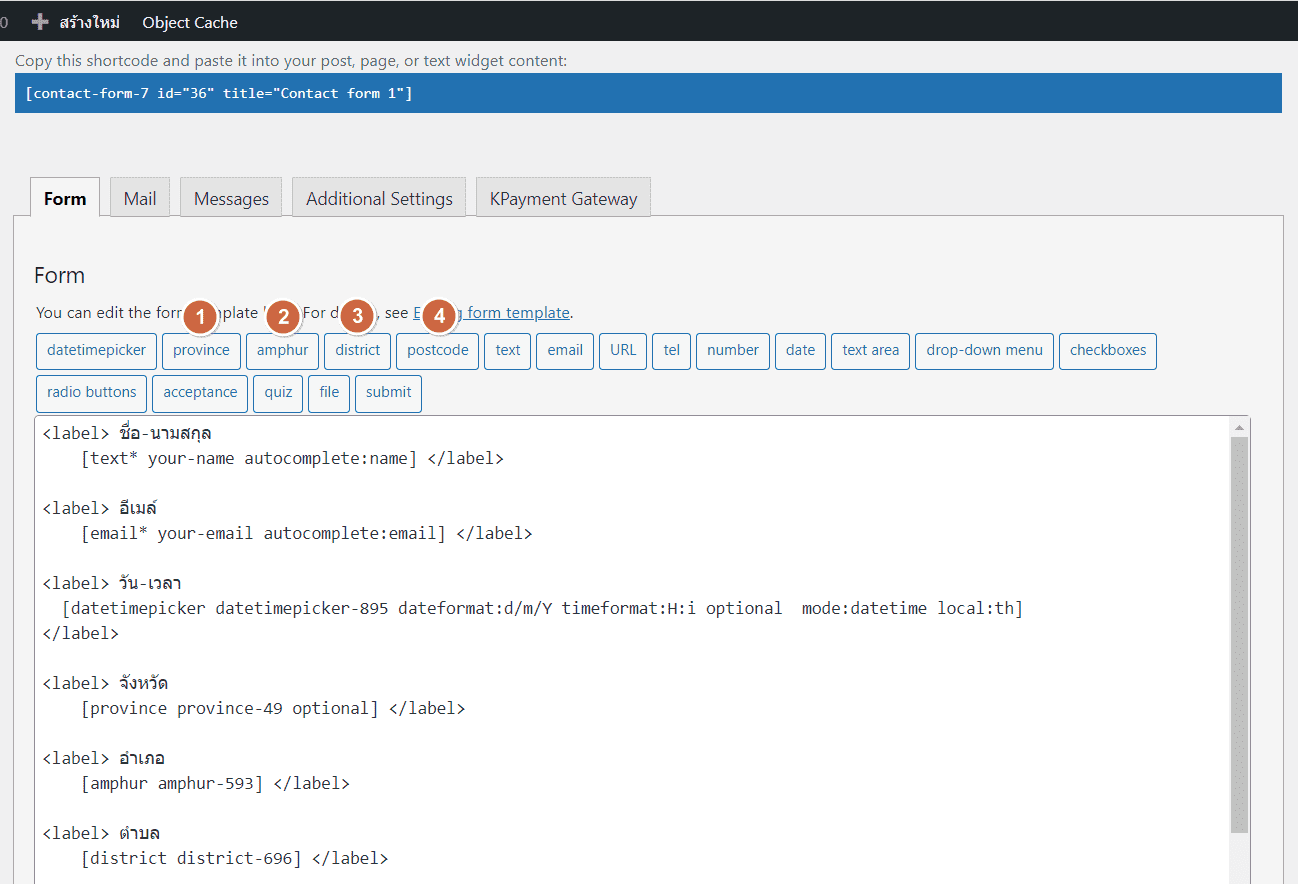The height and width of the screenshot is (884, 1298).
Task: Go to Additional Settings tab
Action: [379, 198]
